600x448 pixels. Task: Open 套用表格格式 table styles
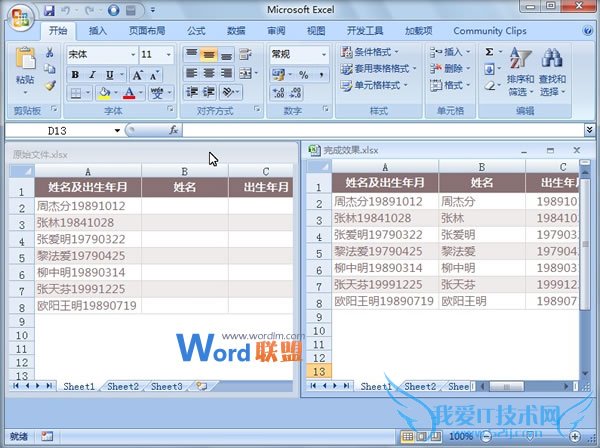tap(378, 69)
